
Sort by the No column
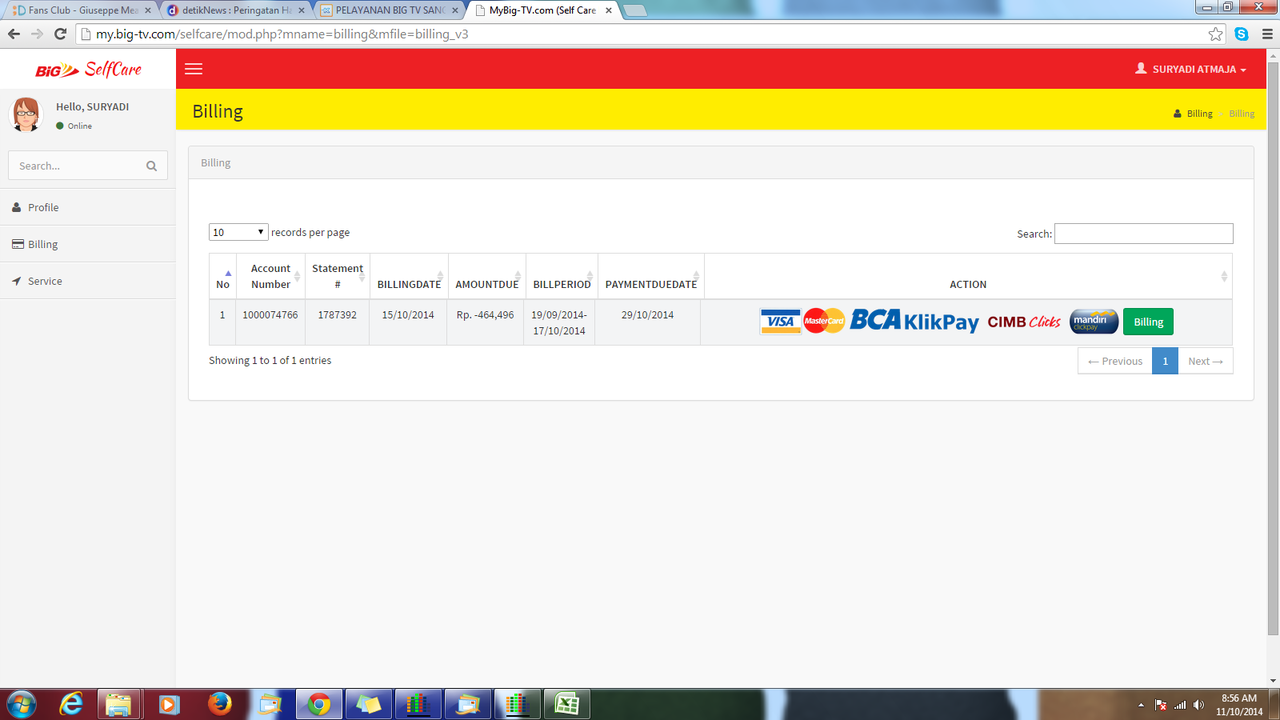point(223,276)
